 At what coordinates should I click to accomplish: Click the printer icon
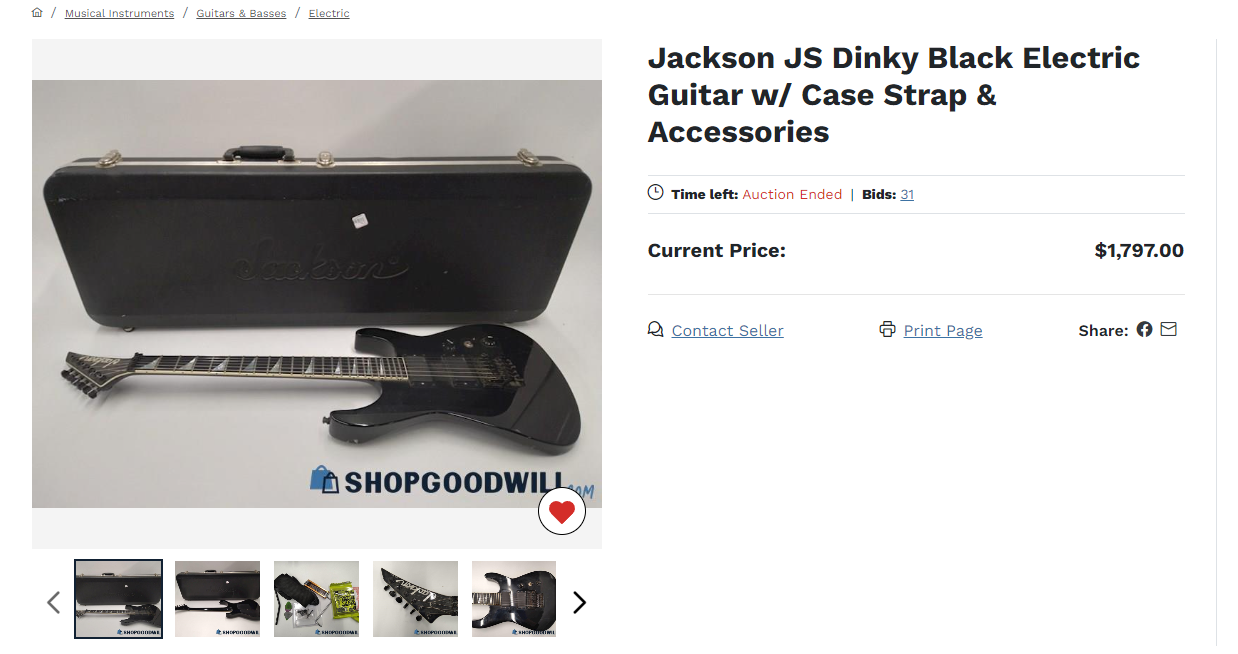coord(887,329)
